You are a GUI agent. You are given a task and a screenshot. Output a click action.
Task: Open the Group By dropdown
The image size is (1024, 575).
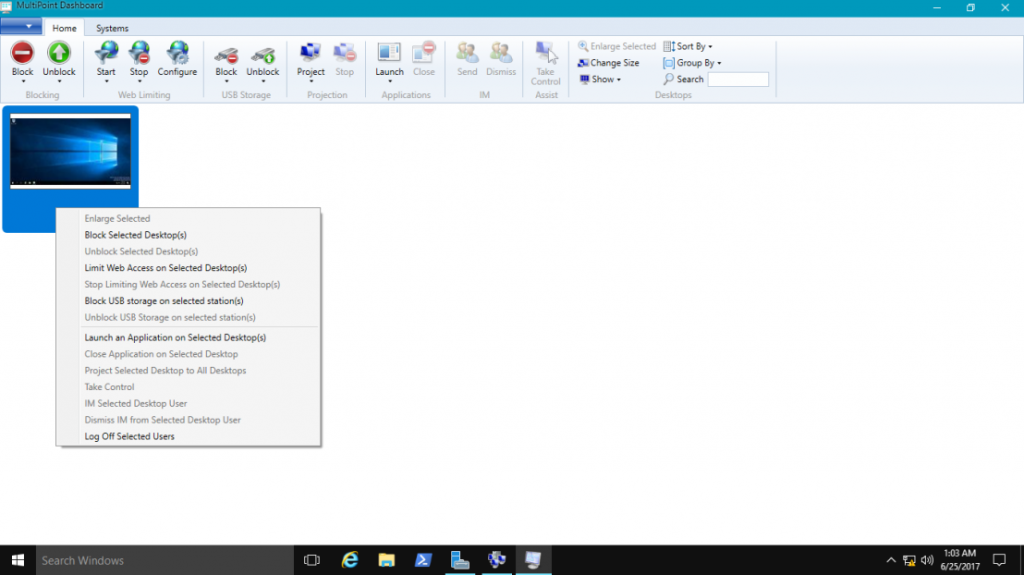[692, 63]
